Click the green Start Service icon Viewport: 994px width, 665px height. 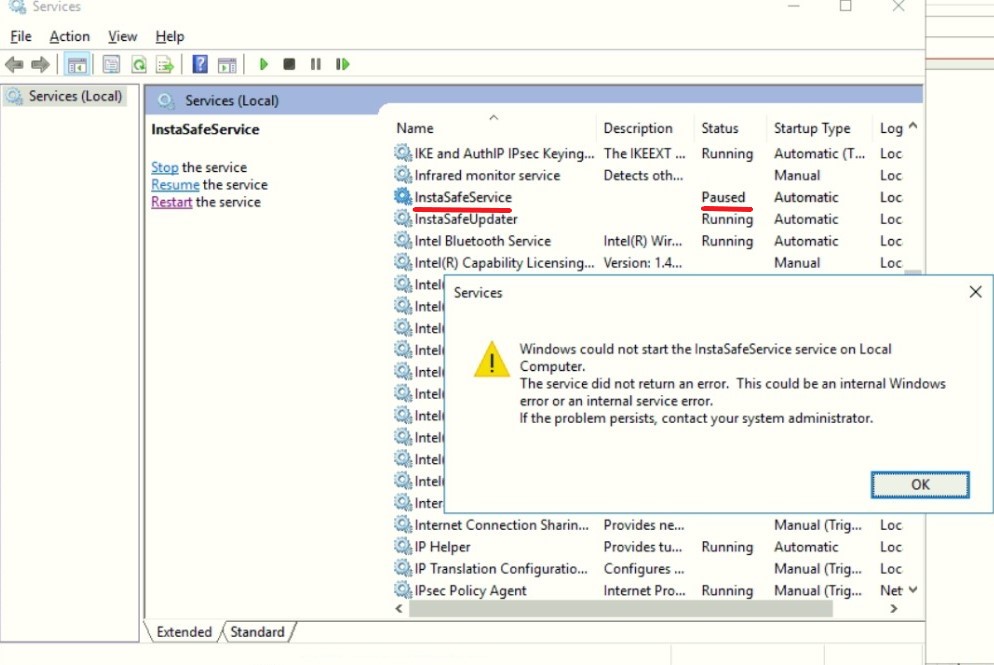264,64
